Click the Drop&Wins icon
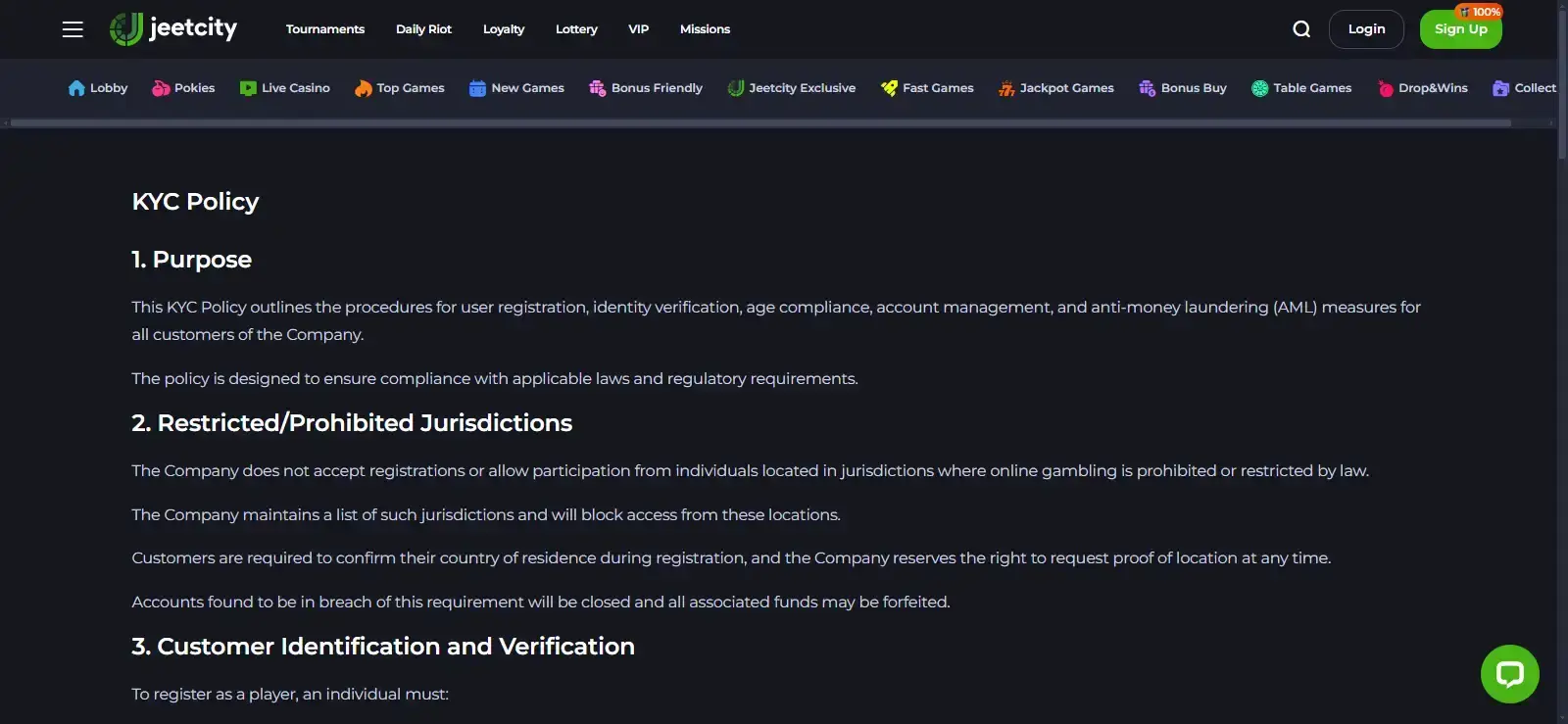 [x=1386, y=88]
